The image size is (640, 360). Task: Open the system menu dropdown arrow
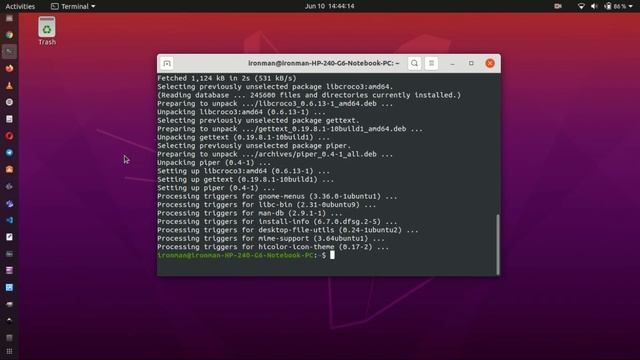[x=631, y=6]
